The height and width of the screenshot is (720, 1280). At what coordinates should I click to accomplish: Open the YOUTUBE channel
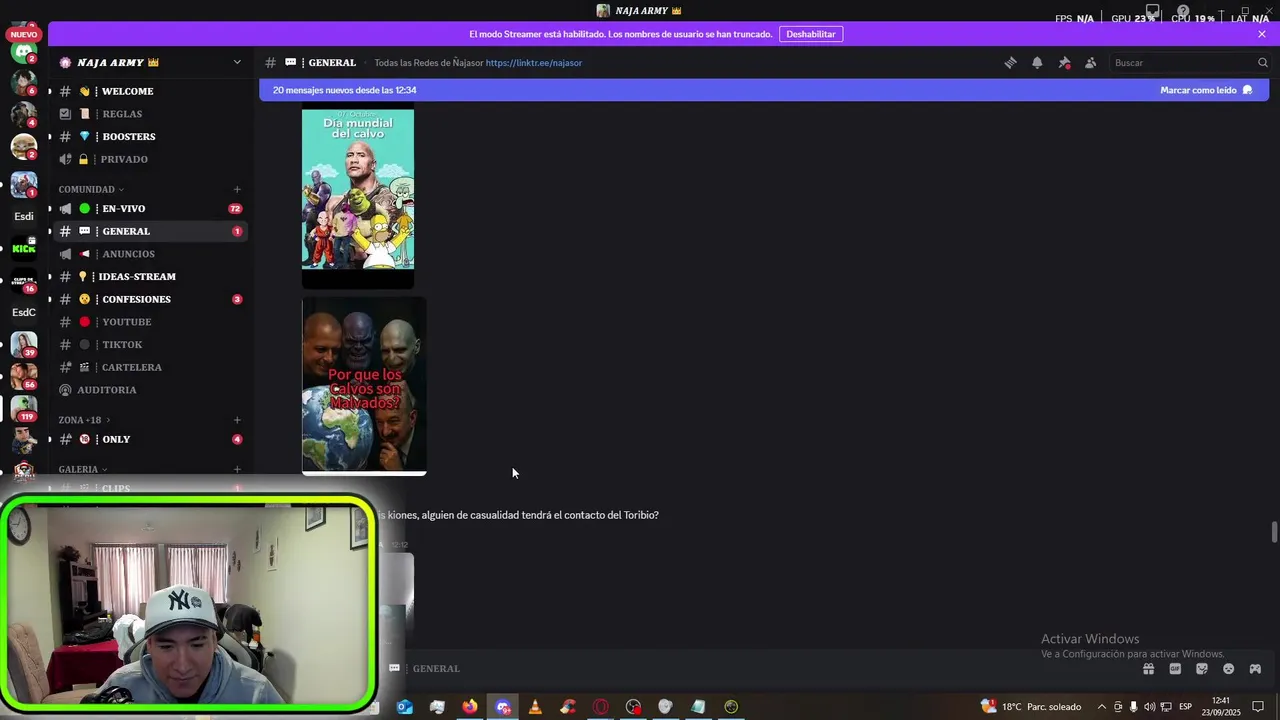[x=150, y=322]
